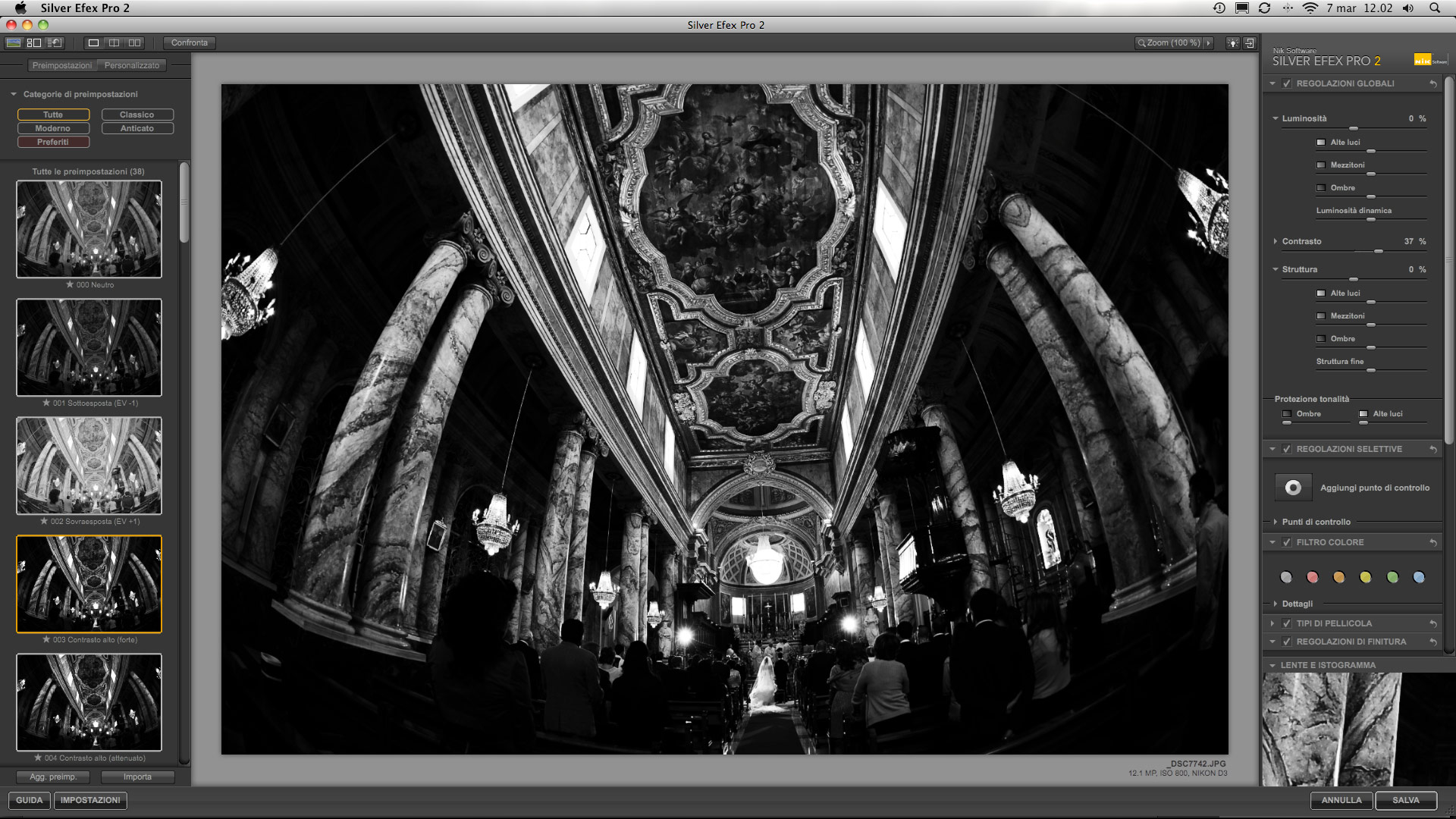Switch to the Personalizzato tab
The width and height of the screenshot is (1456, 819).
coord(132,66)
